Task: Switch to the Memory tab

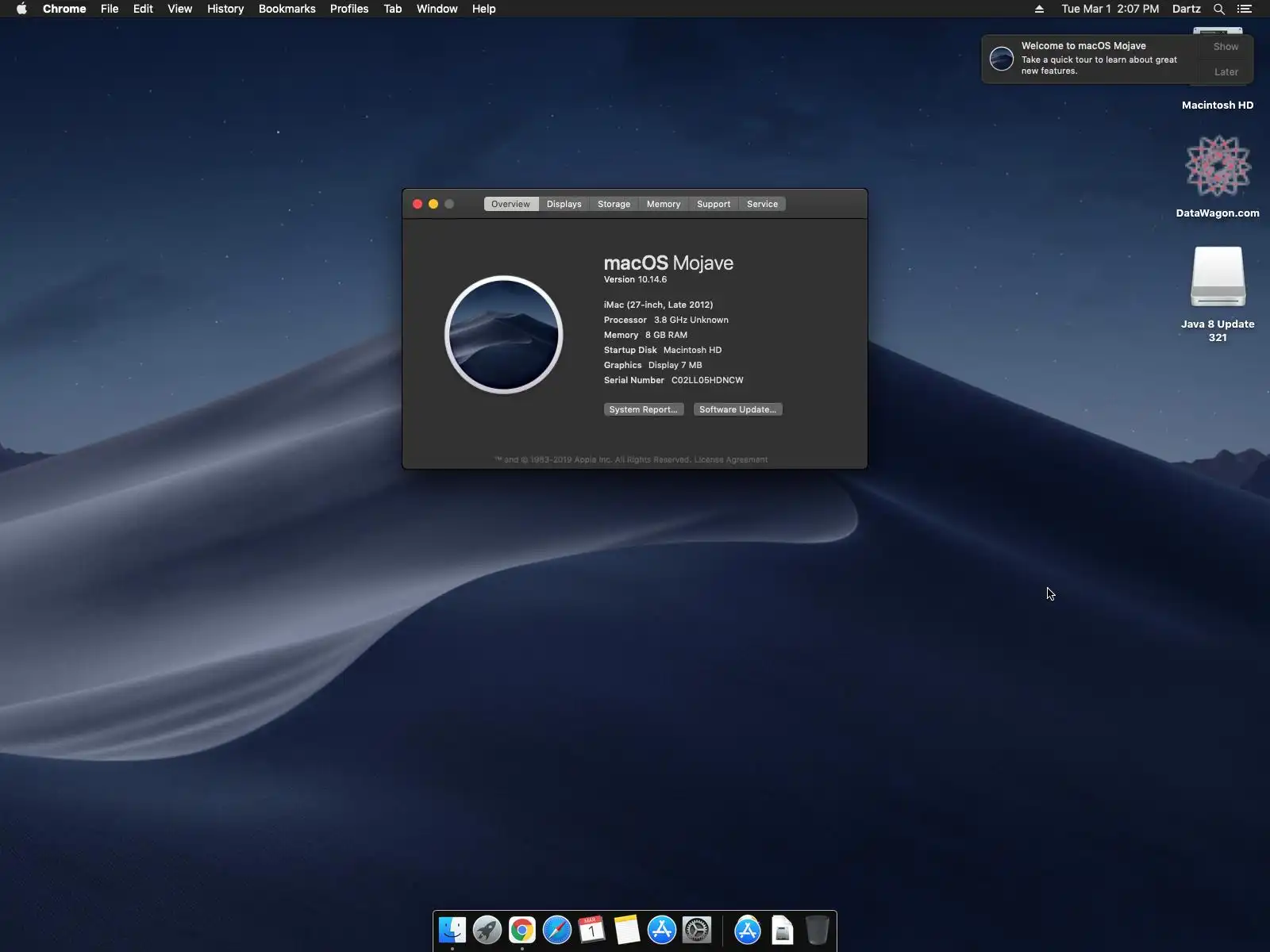Action: coord(664,204)
